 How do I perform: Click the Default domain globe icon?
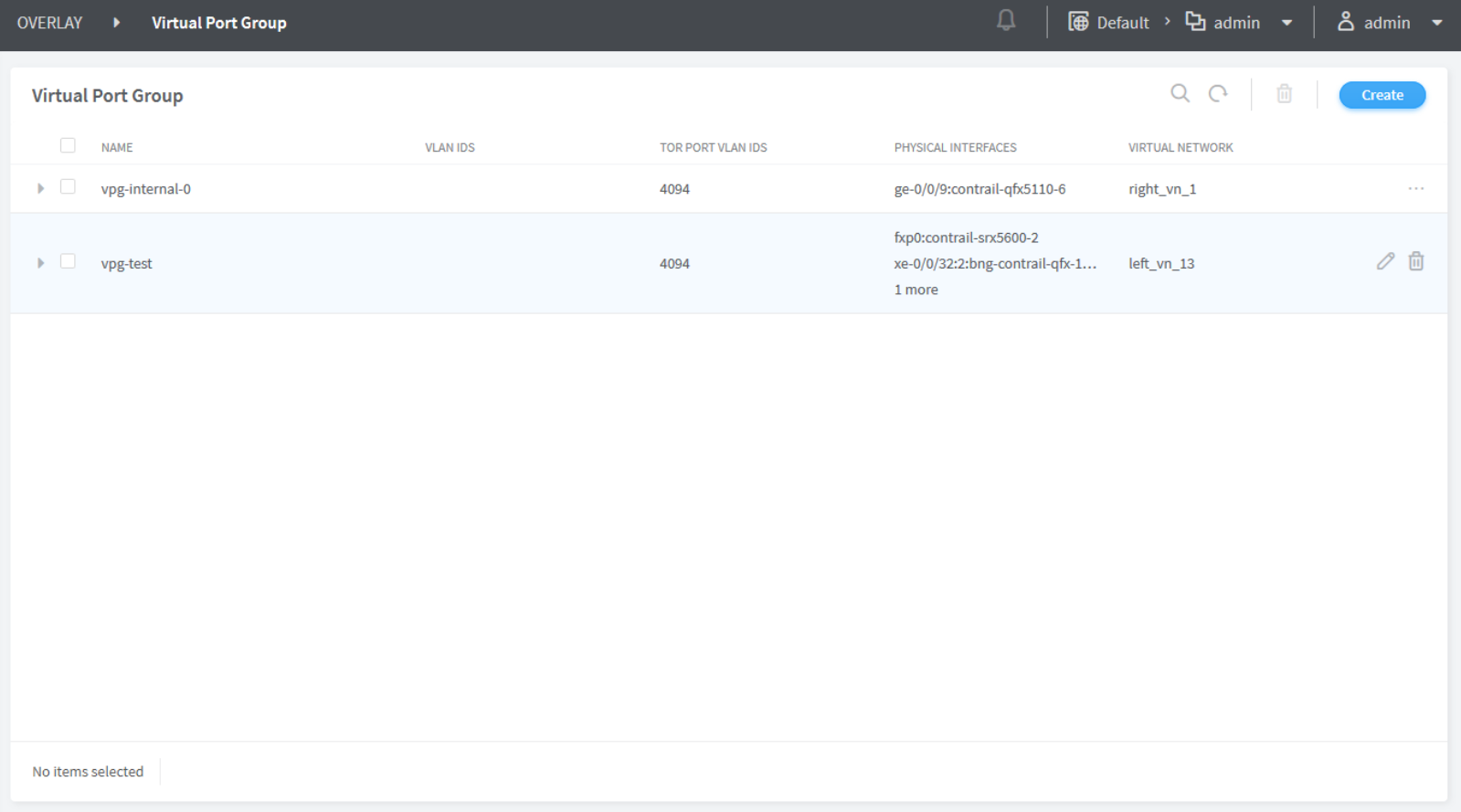(x=1079, y=22)
